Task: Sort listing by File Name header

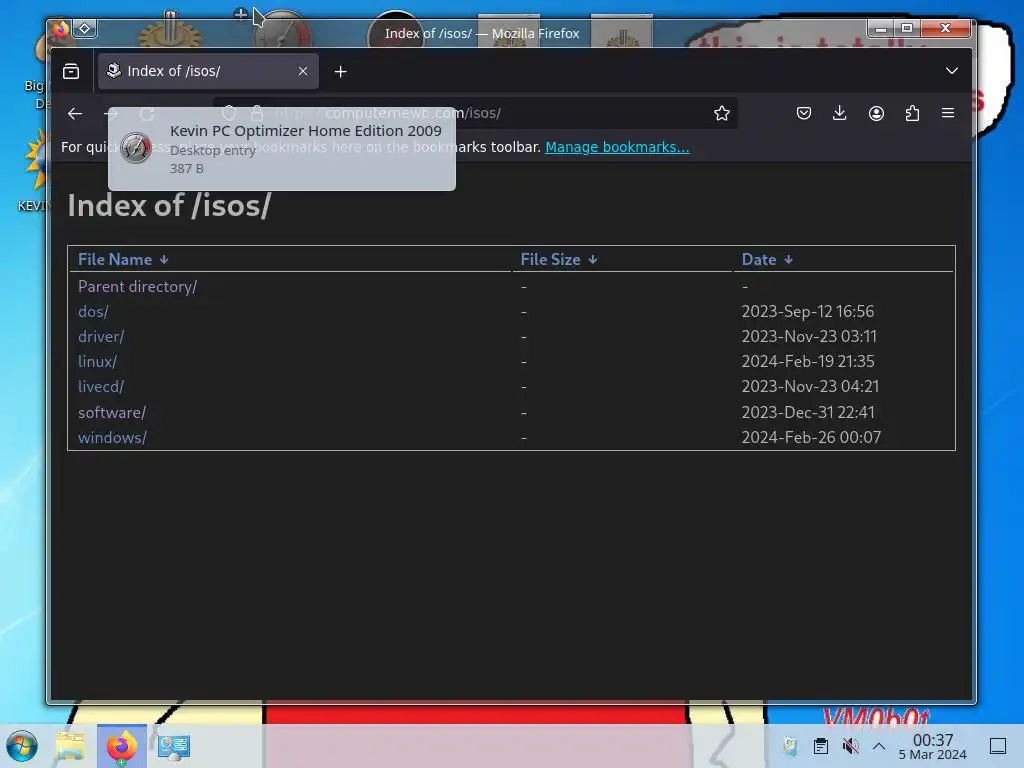Action: (115, 259)
